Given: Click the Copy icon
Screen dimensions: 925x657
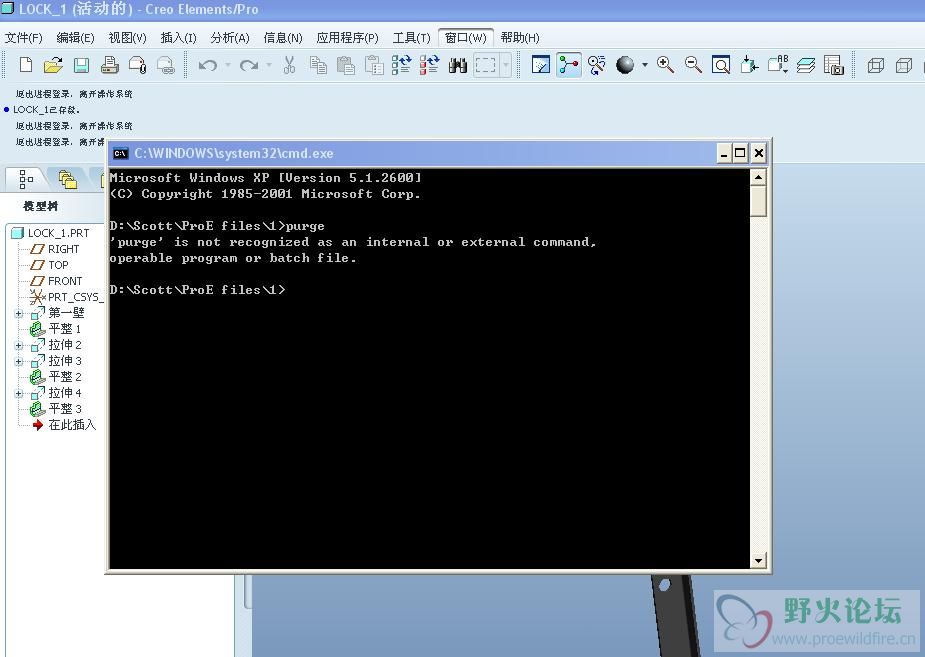Looking at the screenshot, I should coord(319,64).
